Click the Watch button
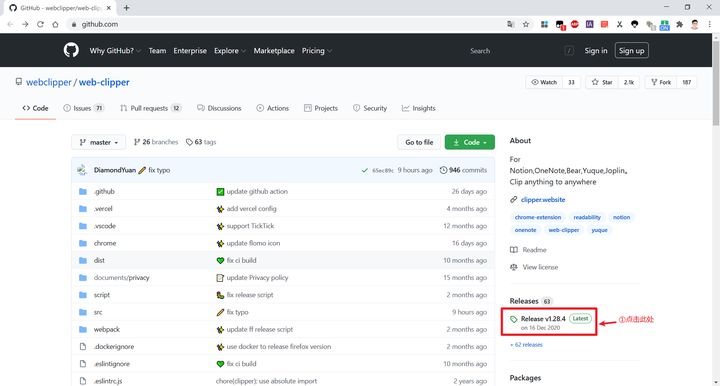 (544, 82)
